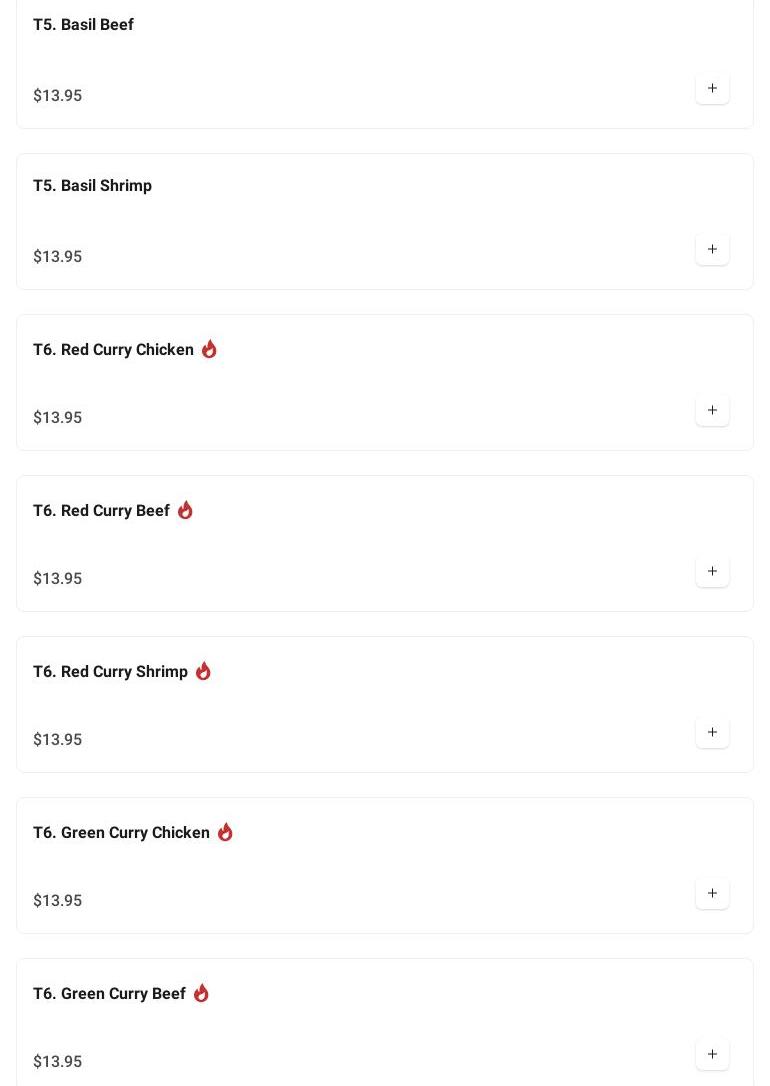
Task: Open T5. Basil Shrimp item details
Action: [92, 185]
